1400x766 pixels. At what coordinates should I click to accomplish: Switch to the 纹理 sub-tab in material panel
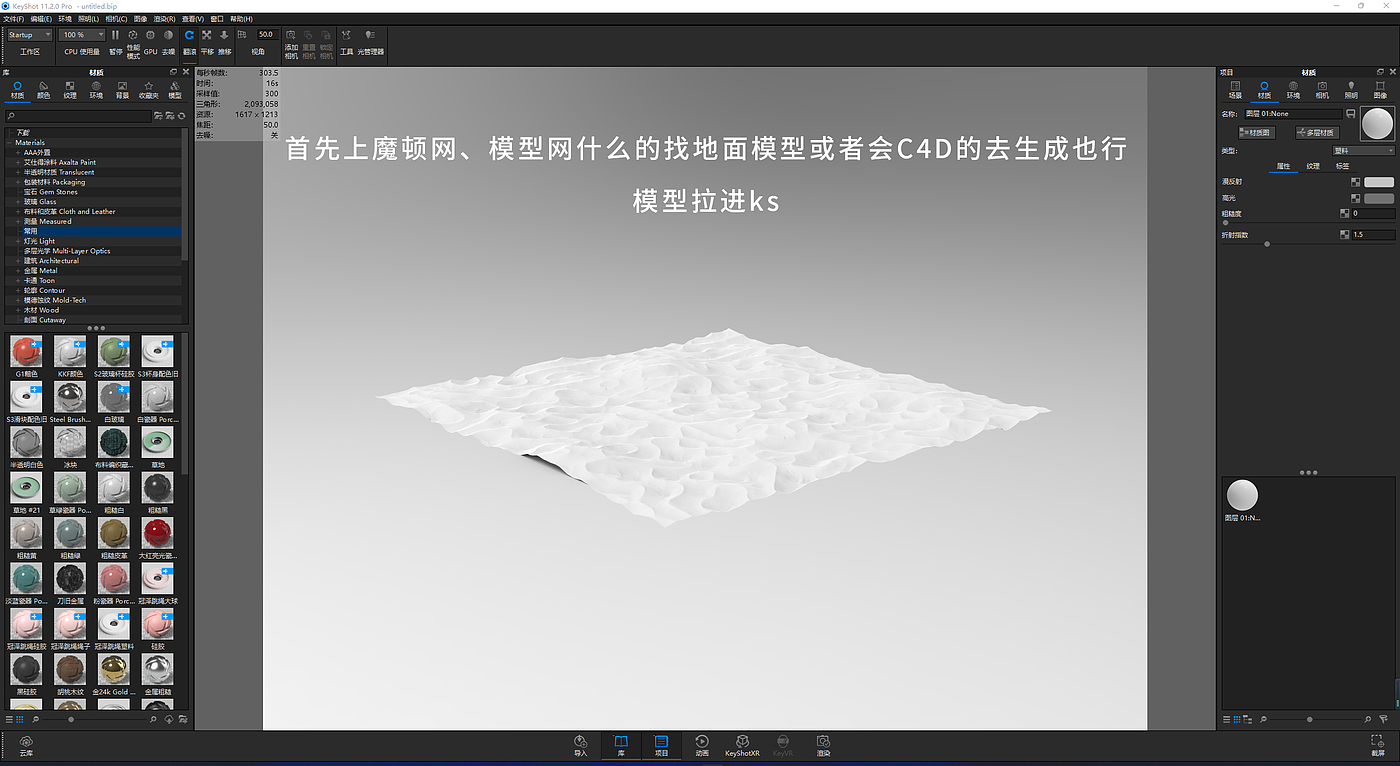click(1313, 166)
